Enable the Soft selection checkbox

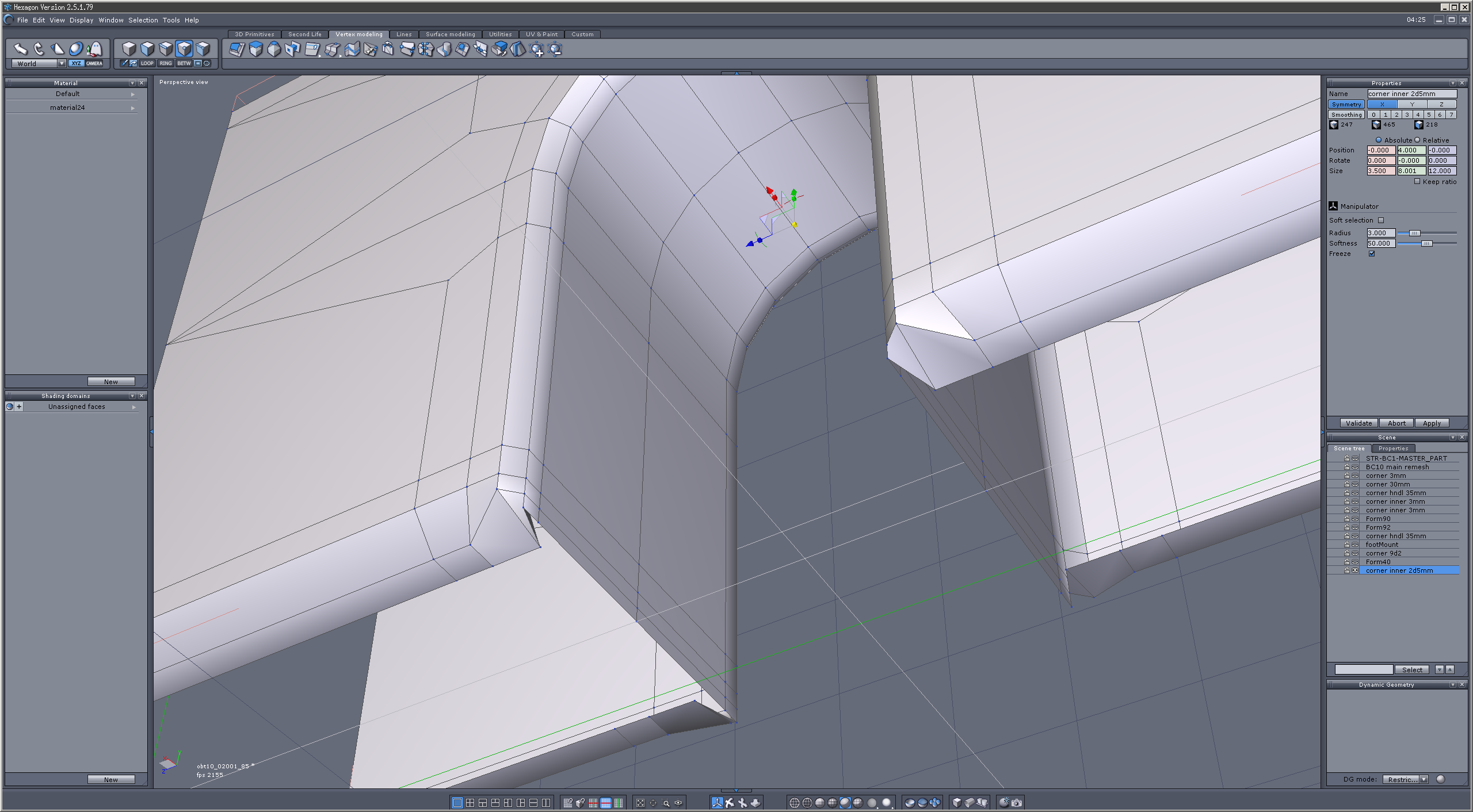[x=1381, y=220]
